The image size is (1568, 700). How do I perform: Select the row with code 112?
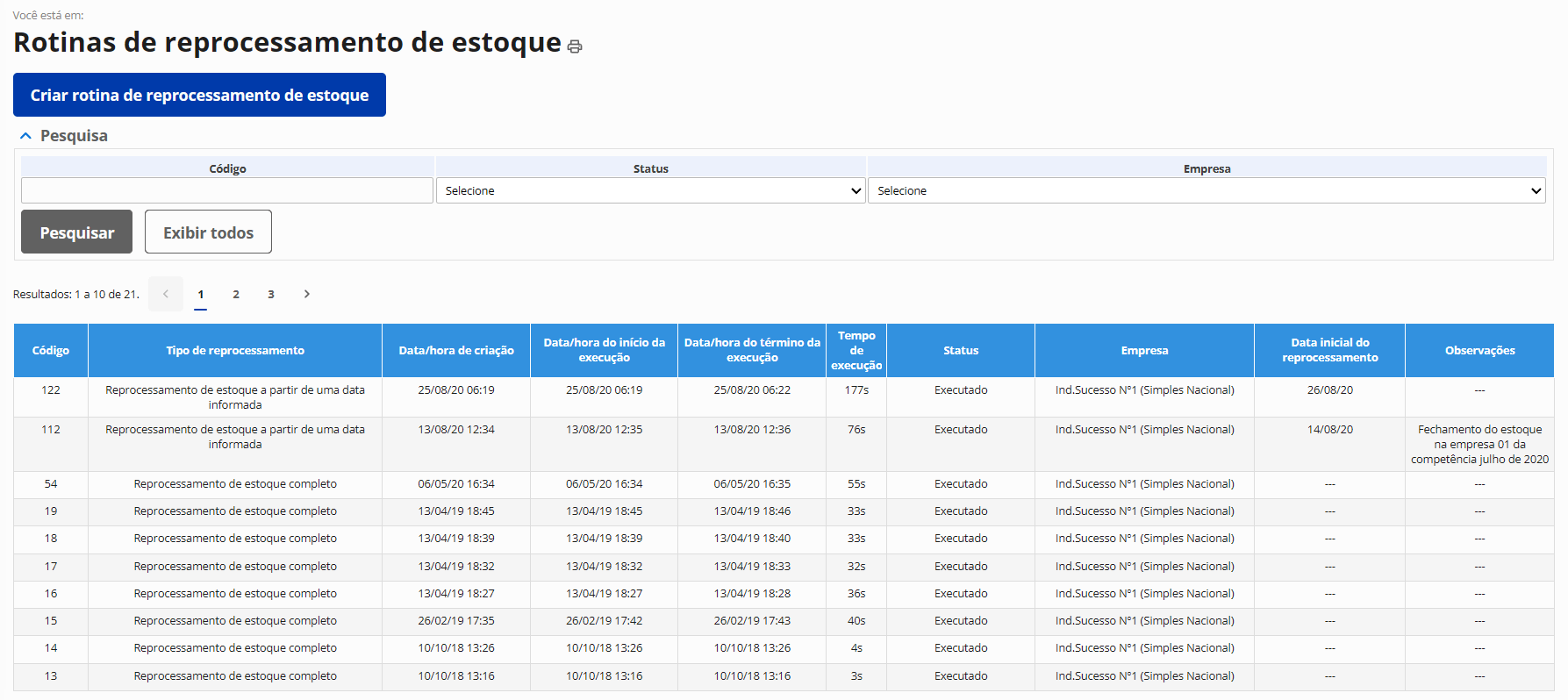[x=51, y=430]
